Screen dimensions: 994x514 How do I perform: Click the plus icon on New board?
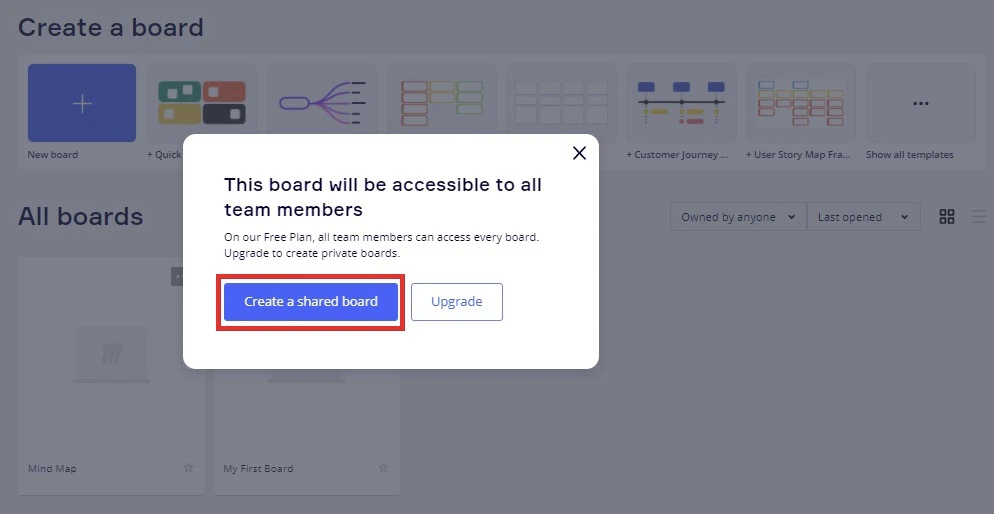click(x=82, y=104)
